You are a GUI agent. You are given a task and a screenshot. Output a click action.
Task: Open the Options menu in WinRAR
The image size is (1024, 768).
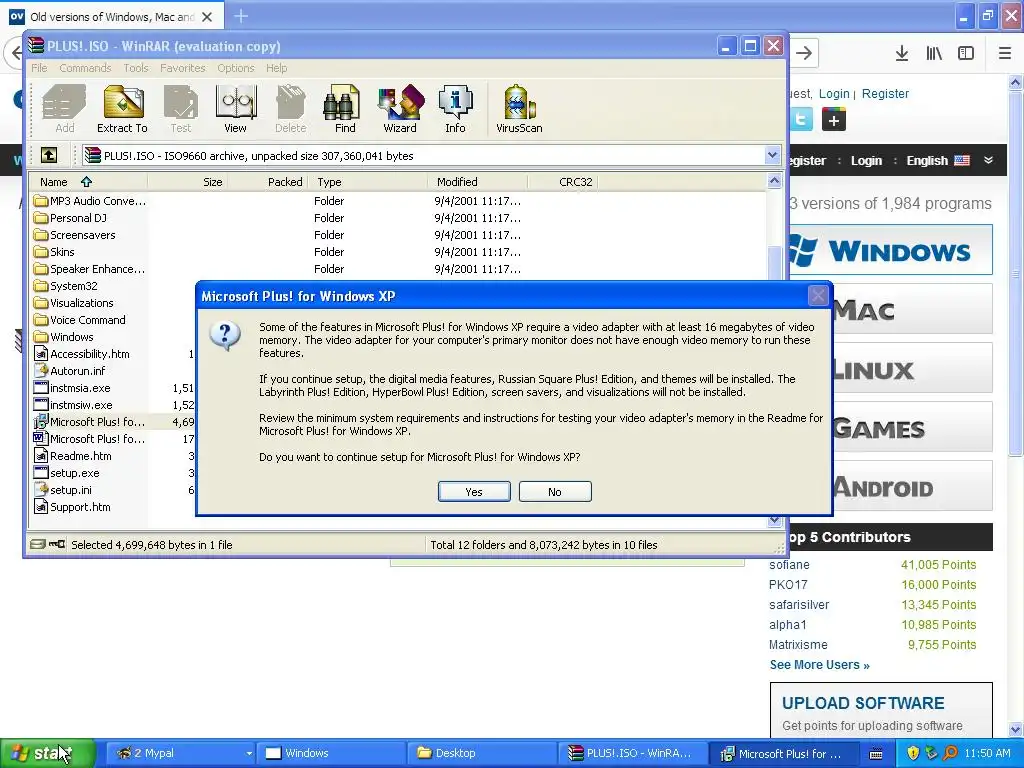[x=236, y=68]
